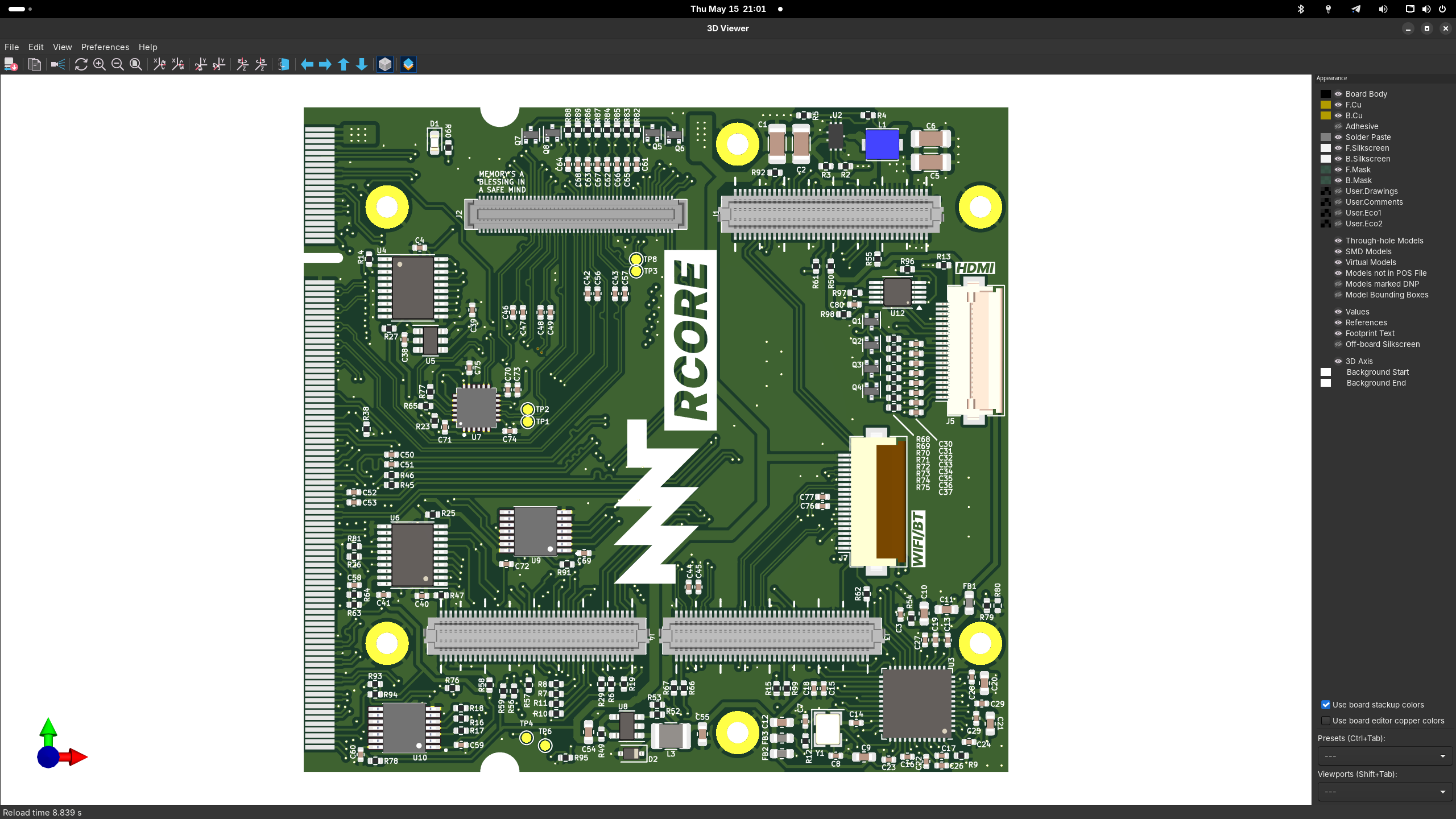Open the Preferences menu
This screenshot has width=1456, height=819.
(x=105, y=47)
